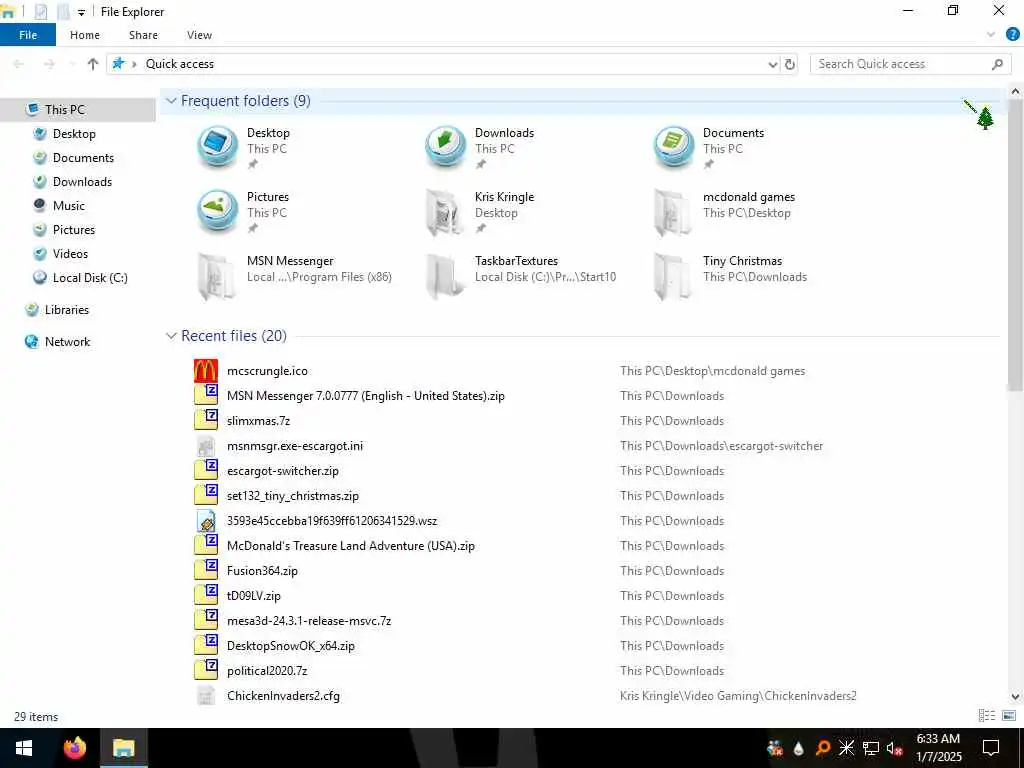Select the slimxmas.7z archive icon
Viewport: 1024px width, 768px height.
coord(206,421)
